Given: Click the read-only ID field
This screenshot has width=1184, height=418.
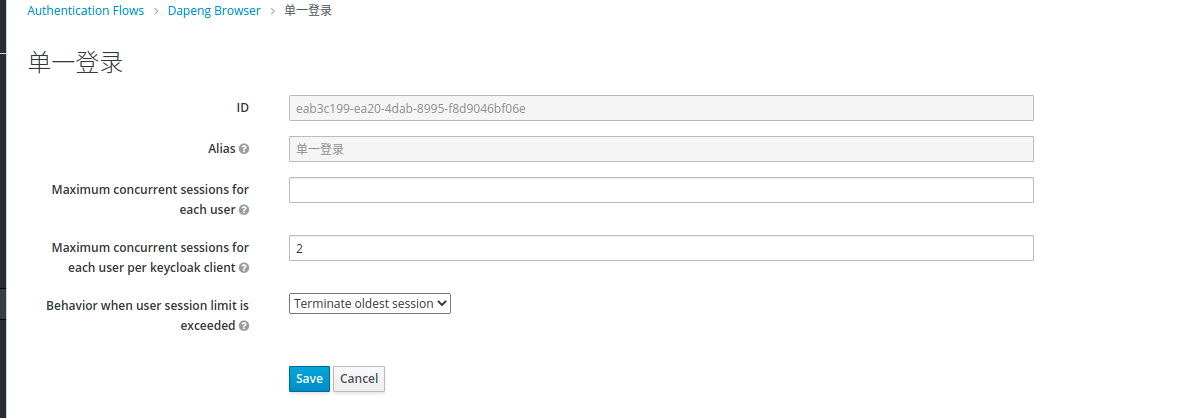Looking at the screenshot, I should [x=661, y=108].
